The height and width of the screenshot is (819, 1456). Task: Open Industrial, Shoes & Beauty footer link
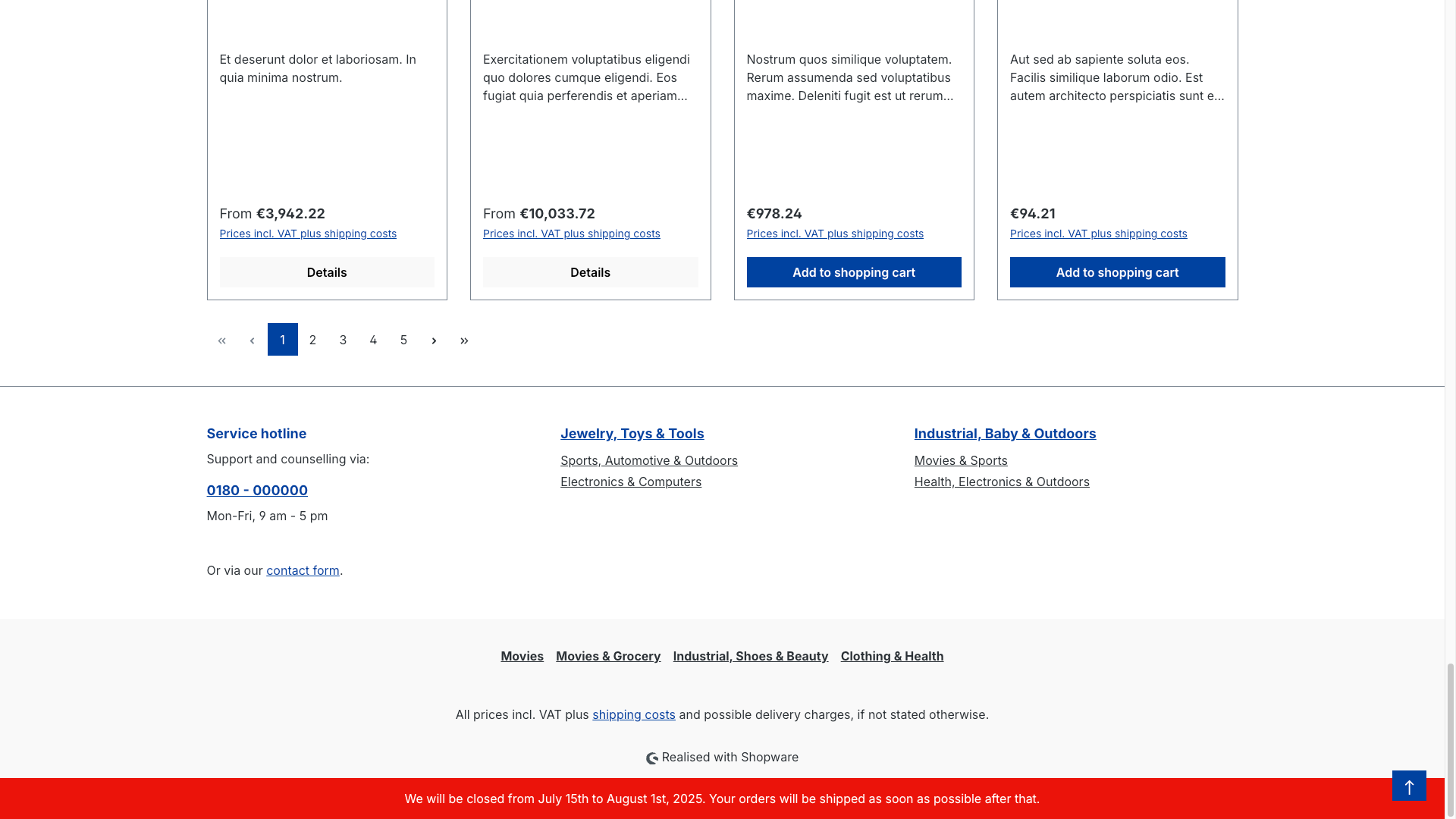tap(750, 656)
